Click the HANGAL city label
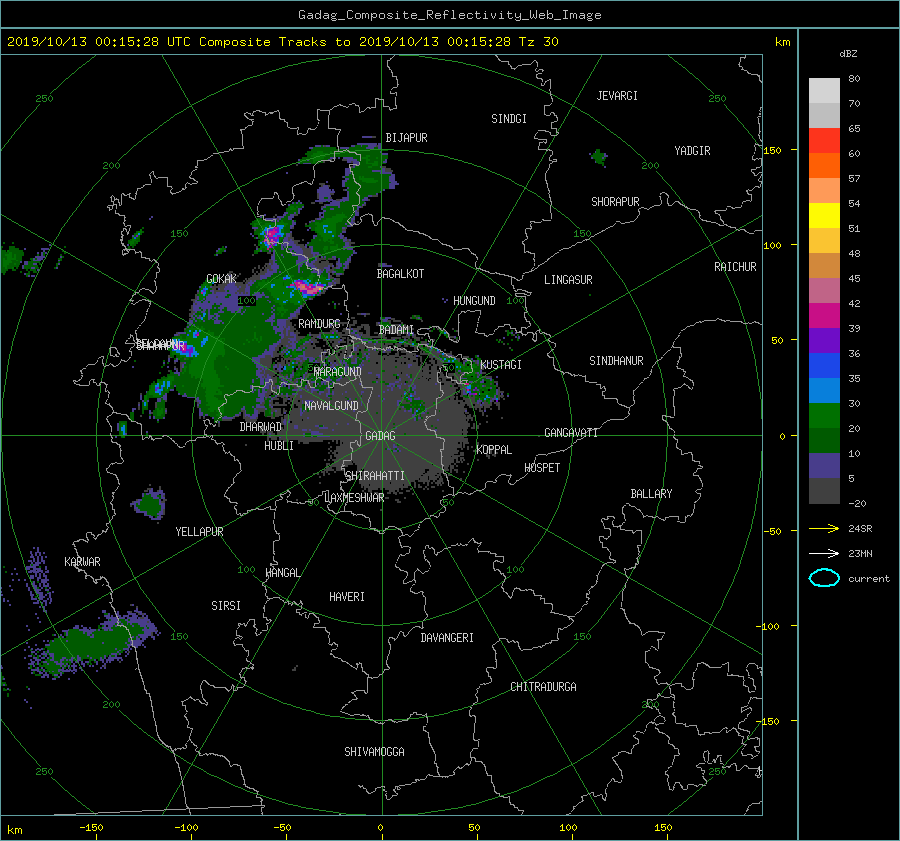This screenshot has height=841, width=900. click(x=282, y=573)
